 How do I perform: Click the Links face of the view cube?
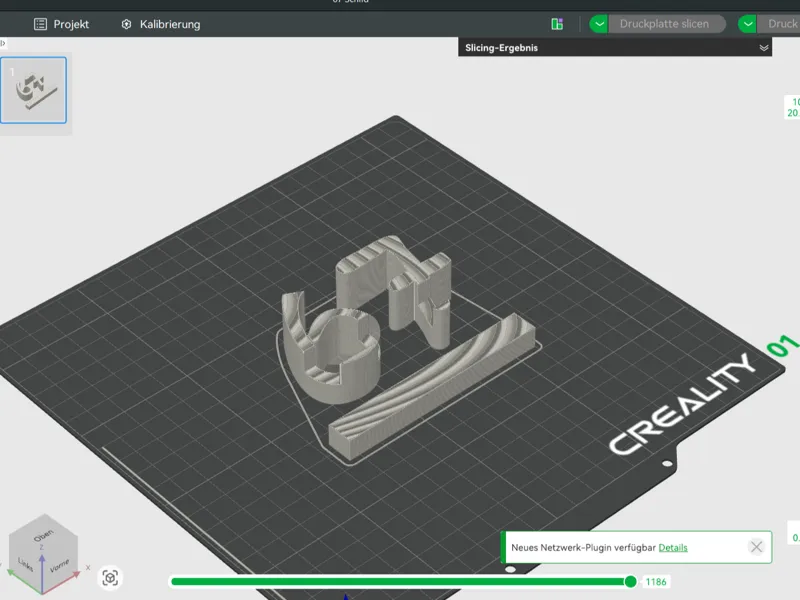[26, 564]
